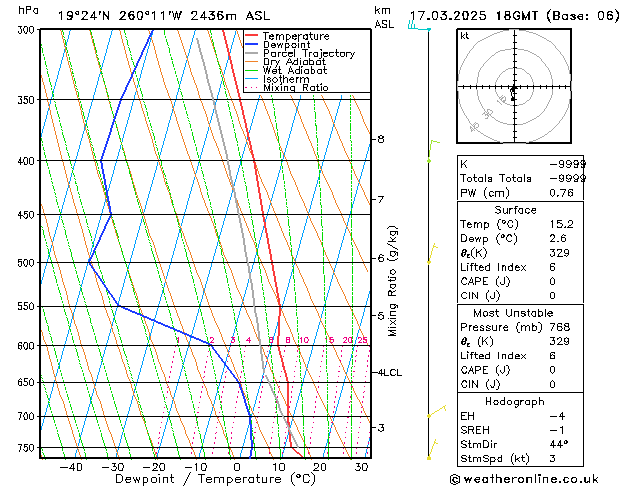
Task: Click the Most Unstable section heading
Action: (x=513, y=313)
